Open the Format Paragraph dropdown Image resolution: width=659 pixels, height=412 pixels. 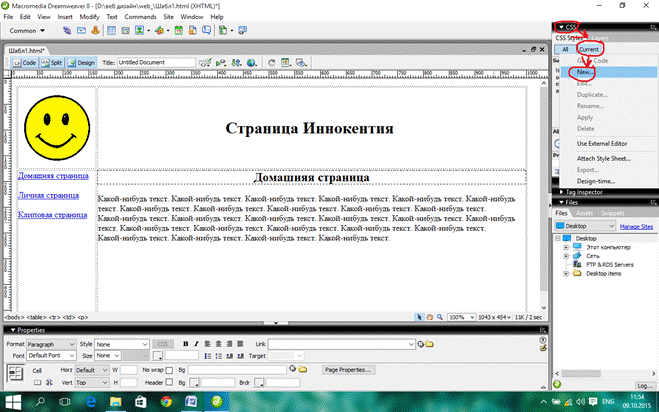(x=51, y=344)
